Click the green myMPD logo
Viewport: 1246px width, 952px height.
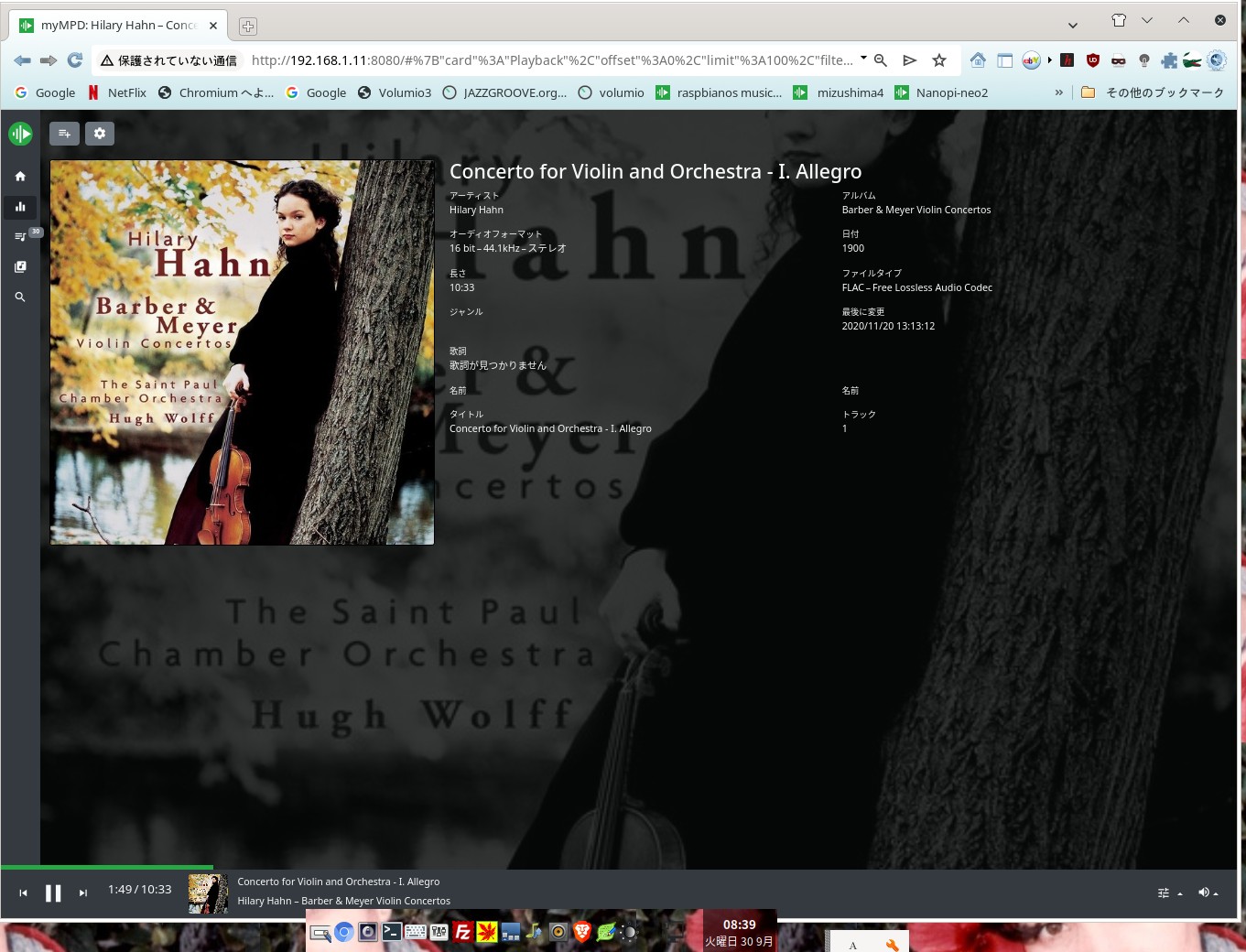click(x=20, y=134)
